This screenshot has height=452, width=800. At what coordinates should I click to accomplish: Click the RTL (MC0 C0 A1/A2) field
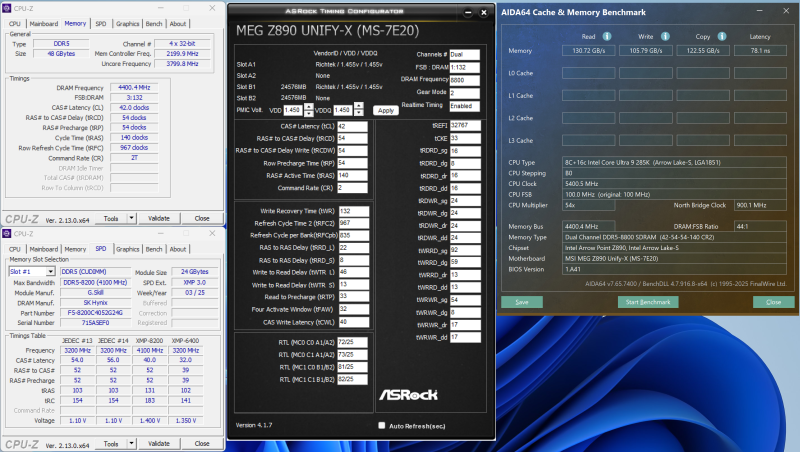pyautogui.click(x=353, y=342)
